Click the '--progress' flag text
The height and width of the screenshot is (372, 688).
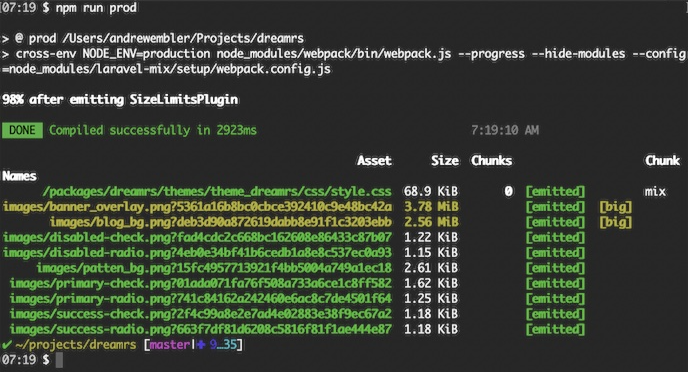click(x=491, y=54)
